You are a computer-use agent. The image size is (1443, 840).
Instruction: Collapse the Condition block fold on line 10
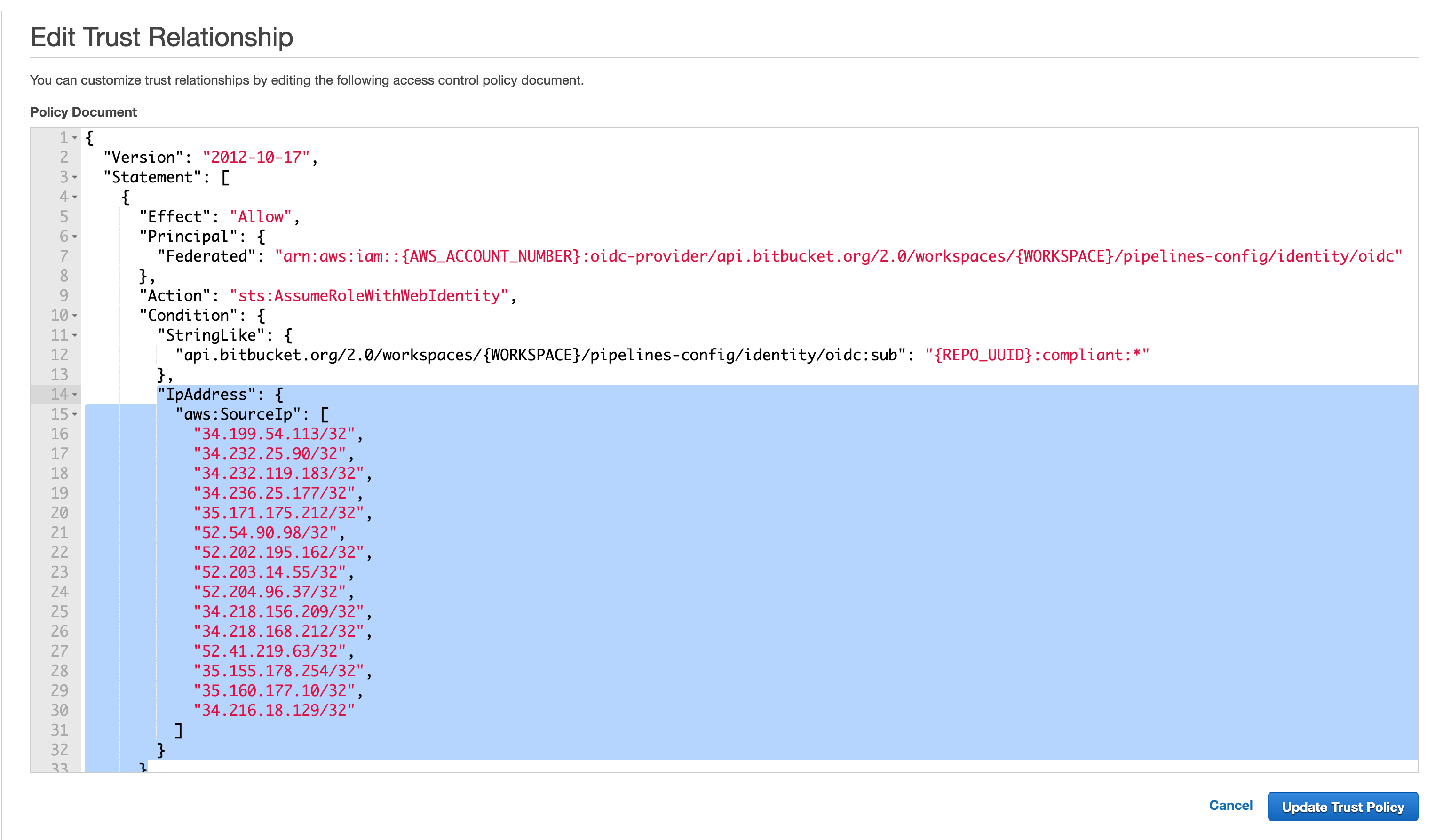(x=75, y=316)
